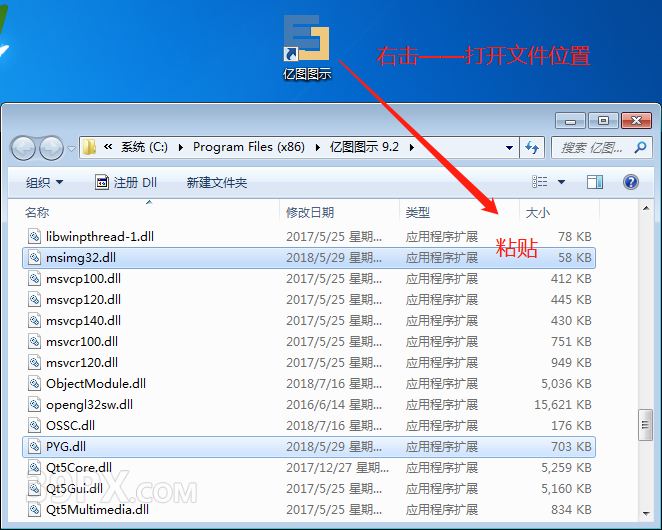Select Qt5Gui.dll file
The width and height of the screenshot is (662, 530).
click(309, 489)
